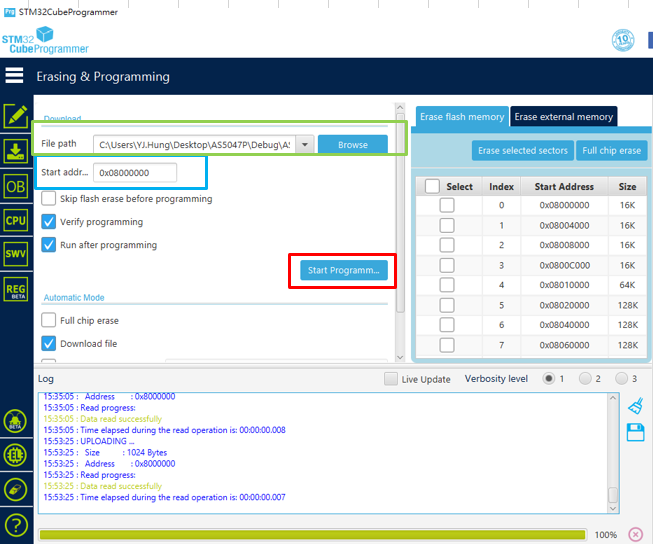Clear the log with broom icon

[x=636, y=406]
